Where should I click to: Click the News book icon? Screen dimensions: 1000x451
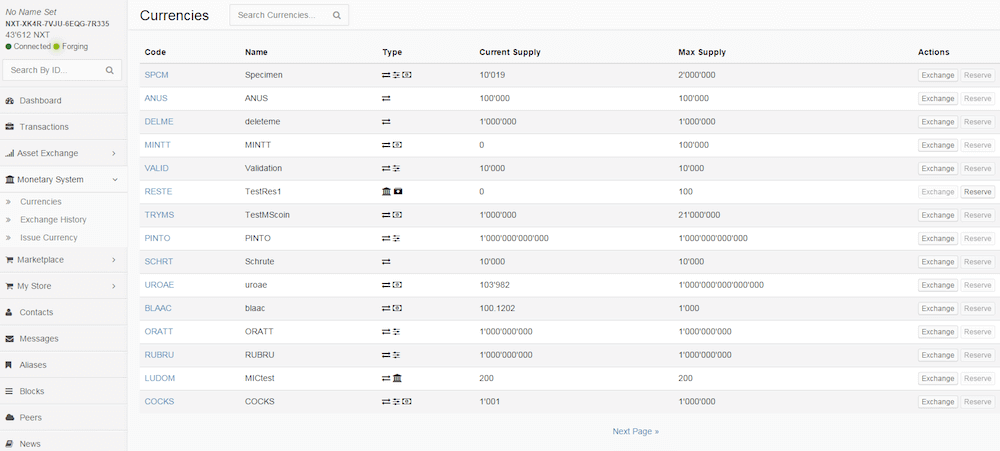pos(10,444)
